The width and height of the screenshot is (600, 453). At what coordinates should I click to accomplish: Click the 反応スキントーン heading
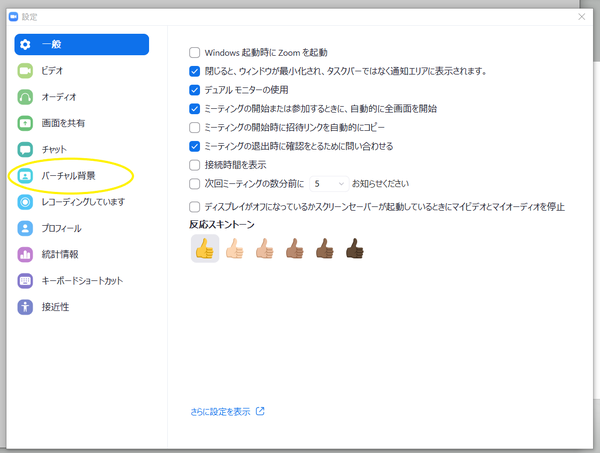[x=222, y=225]
